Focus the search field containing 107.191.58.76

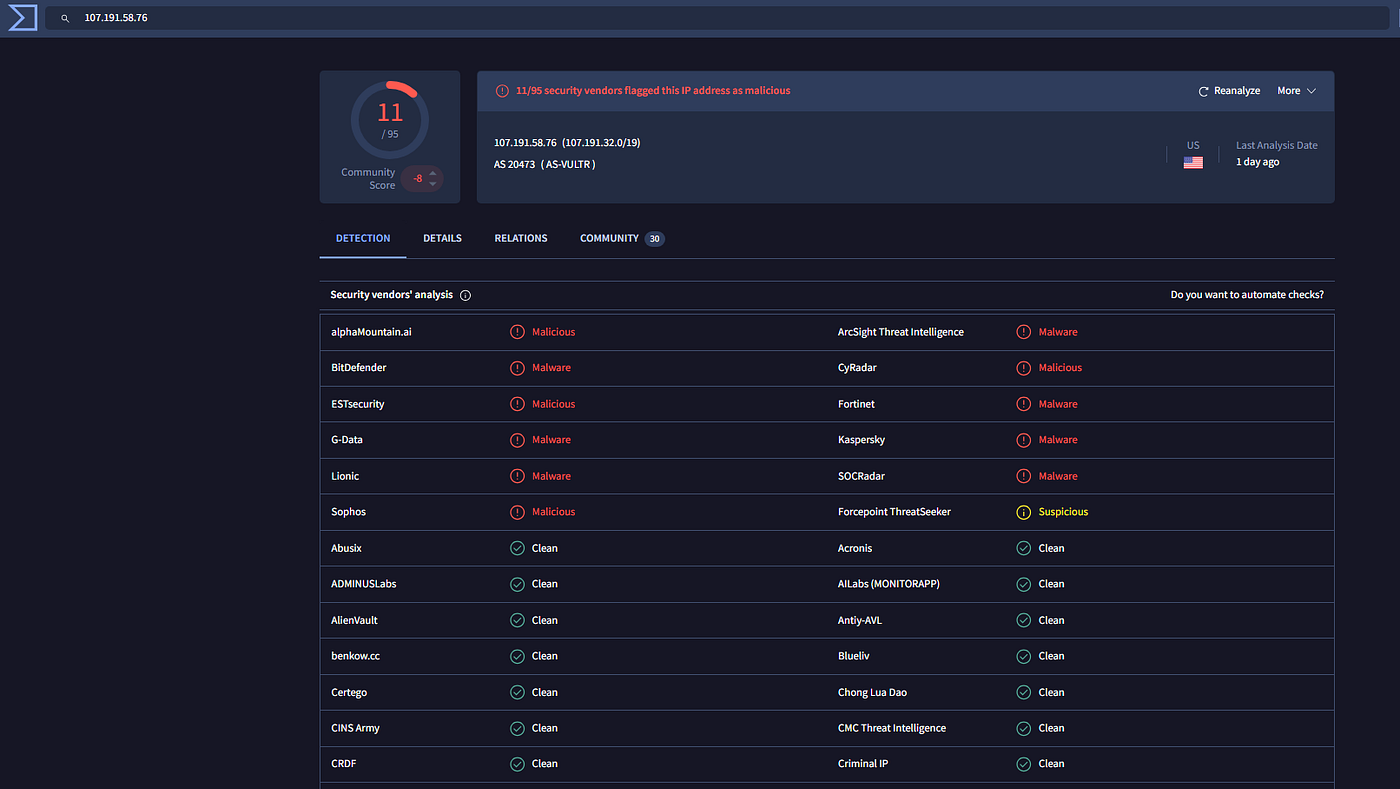pos(716,18)
